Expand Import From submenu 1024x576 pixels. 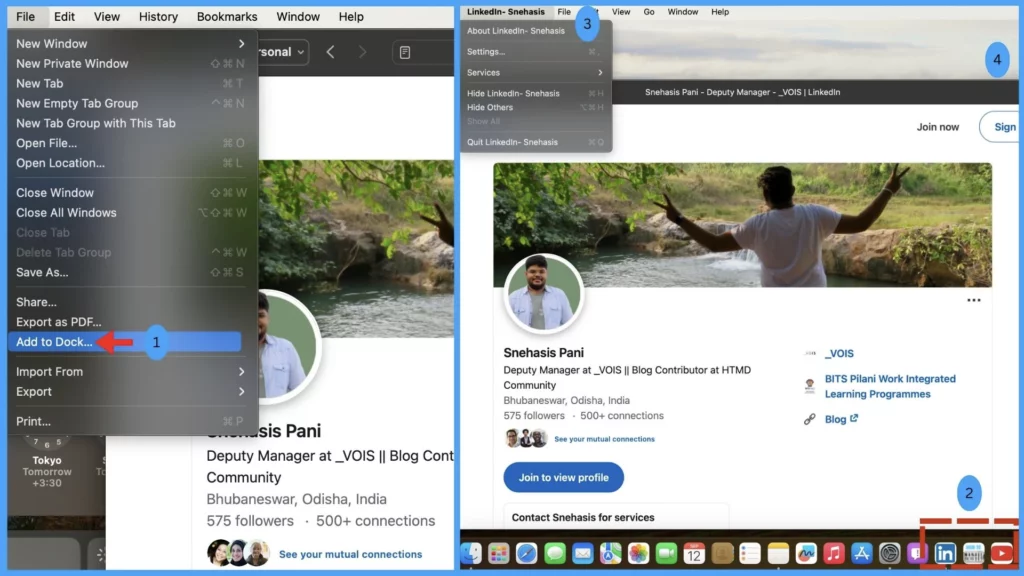[x=129, y=372]
